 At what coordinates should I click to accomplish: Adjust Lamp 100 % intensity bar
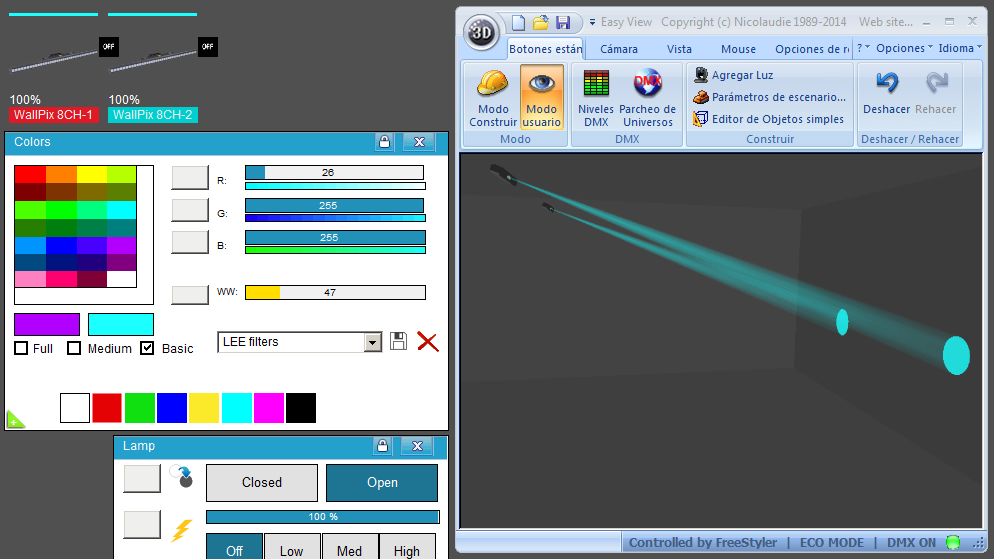coord(323,517)
